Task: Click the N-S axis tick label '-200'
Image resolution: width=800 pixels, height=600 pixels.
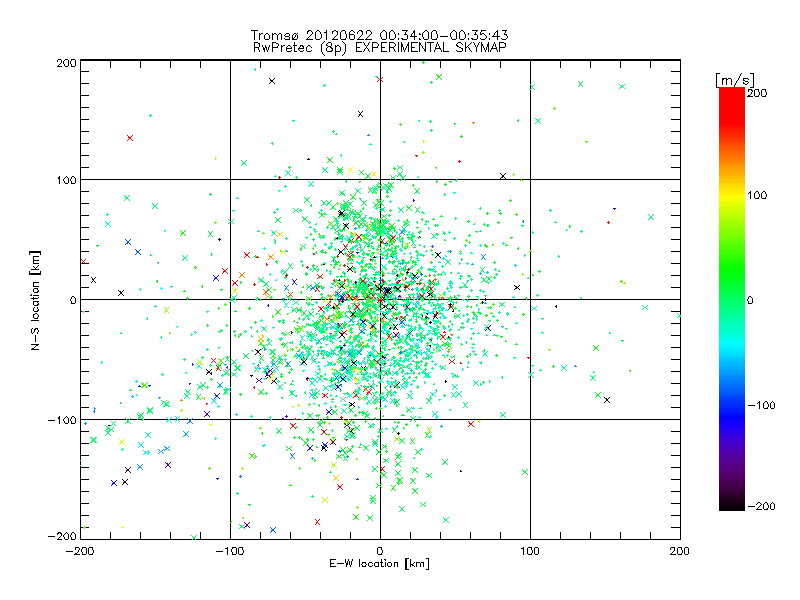Action: point(62,536)
